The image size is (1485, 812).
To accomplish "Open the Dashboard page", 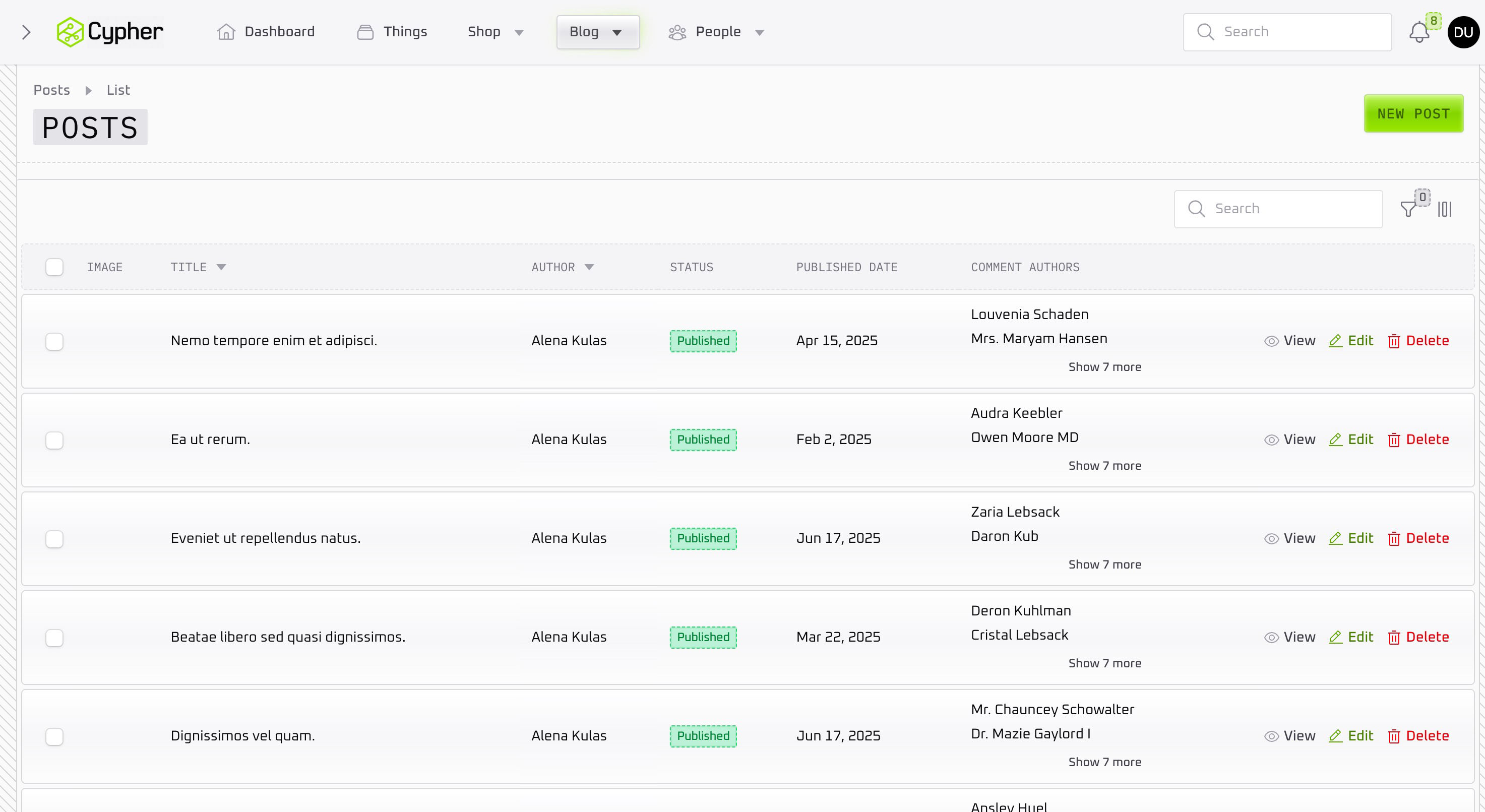I will pyautogui.click(x=266, y=32).
